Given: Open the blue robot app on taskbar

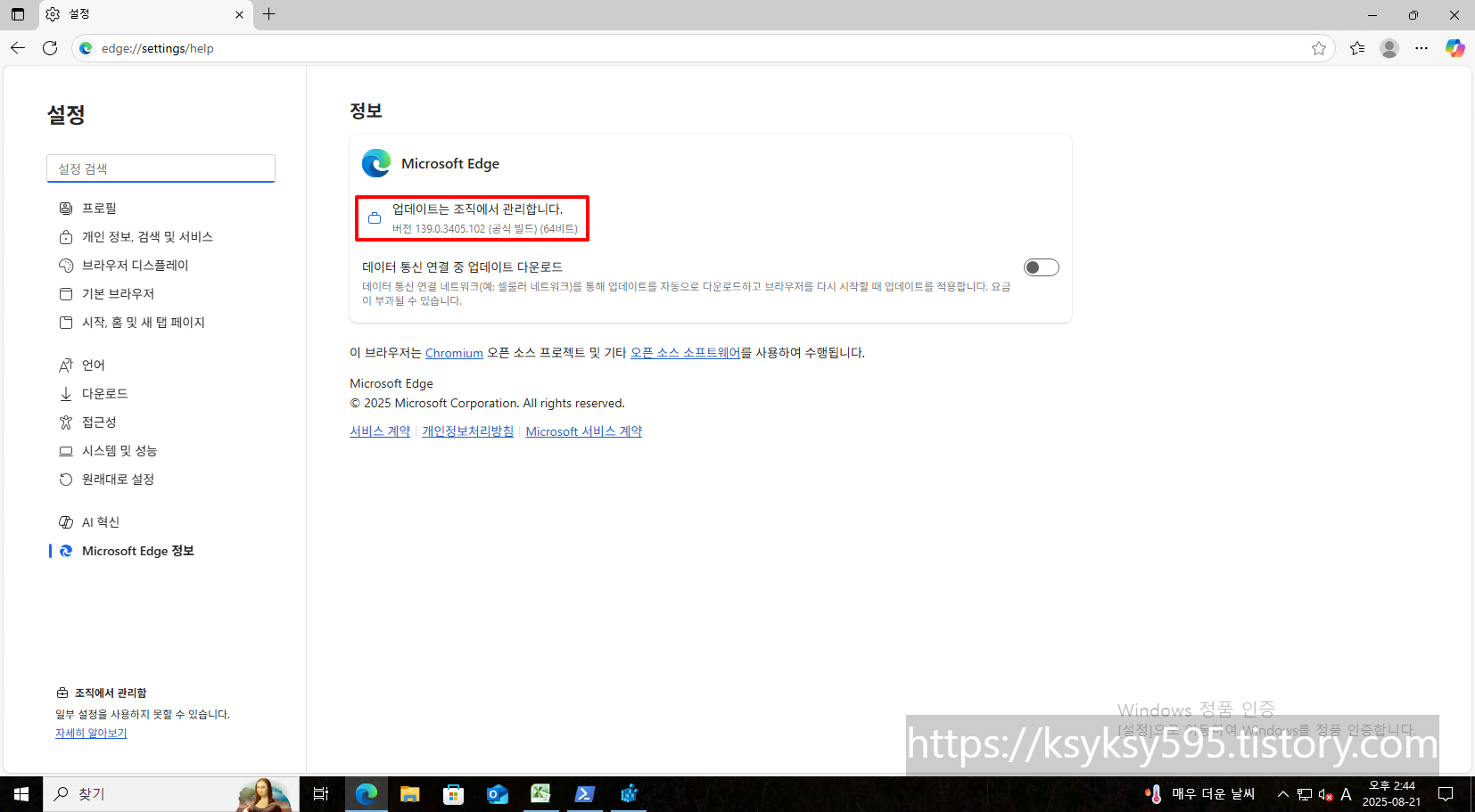Looking at the screenshot, I should click(x=629, y=793).
